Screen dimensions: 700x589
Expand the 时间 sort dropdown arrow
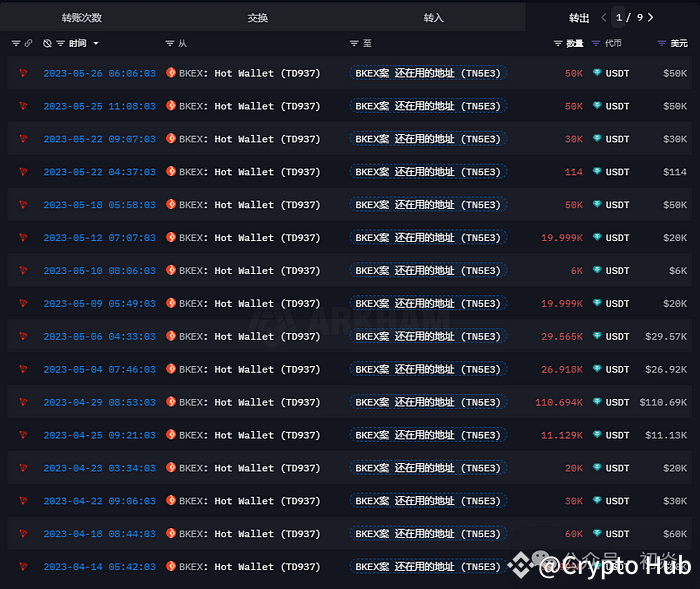(x=96, y=43)
